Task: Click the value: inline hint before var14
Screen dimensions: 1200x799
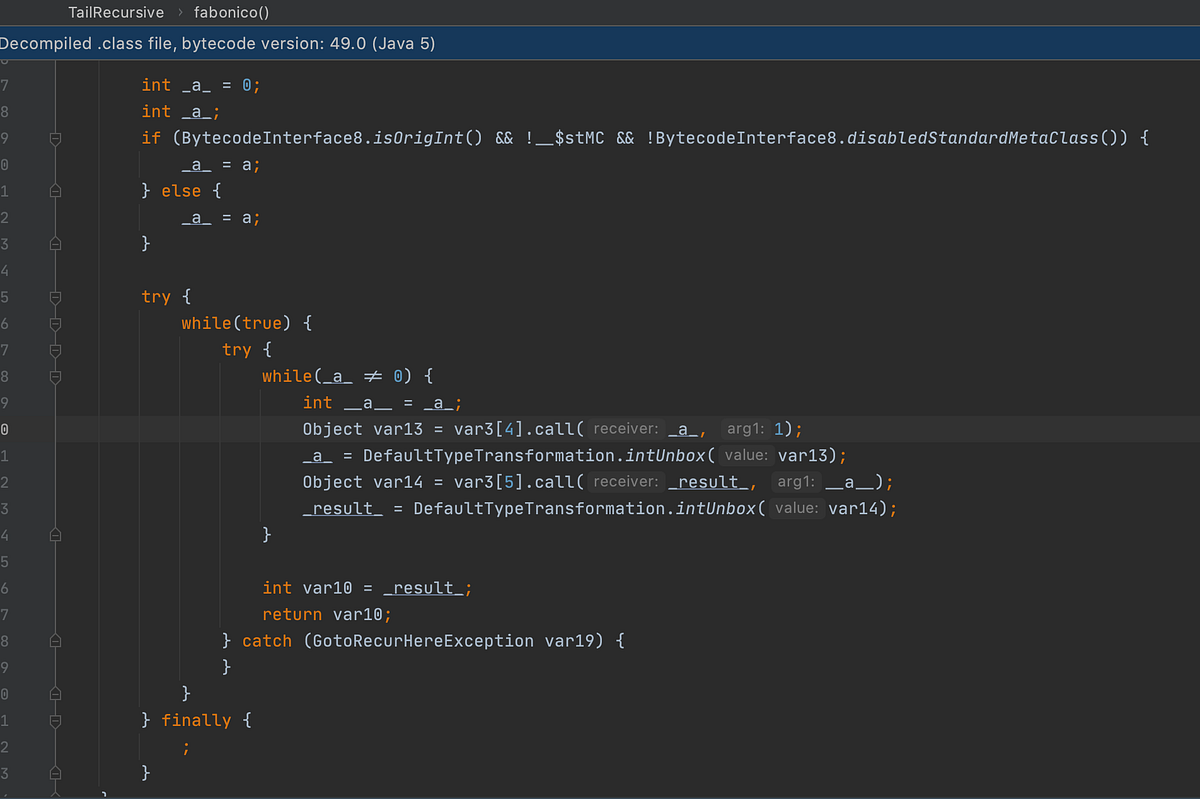Action: 798,508
